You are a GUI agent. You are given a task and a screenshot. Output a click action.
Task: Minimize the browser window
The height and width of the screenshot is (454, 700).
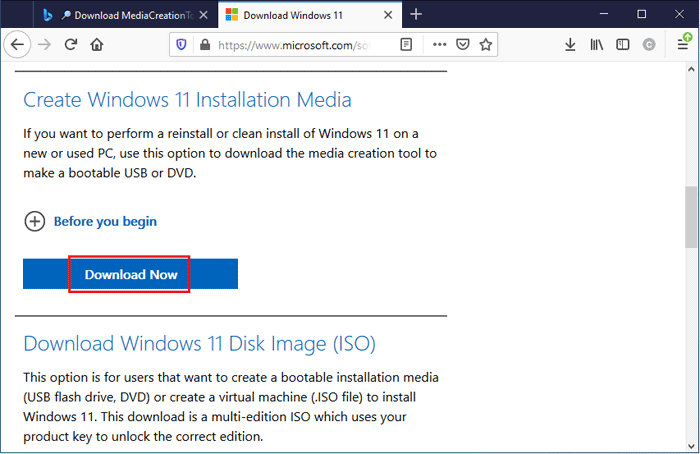[x=604, y=14]
